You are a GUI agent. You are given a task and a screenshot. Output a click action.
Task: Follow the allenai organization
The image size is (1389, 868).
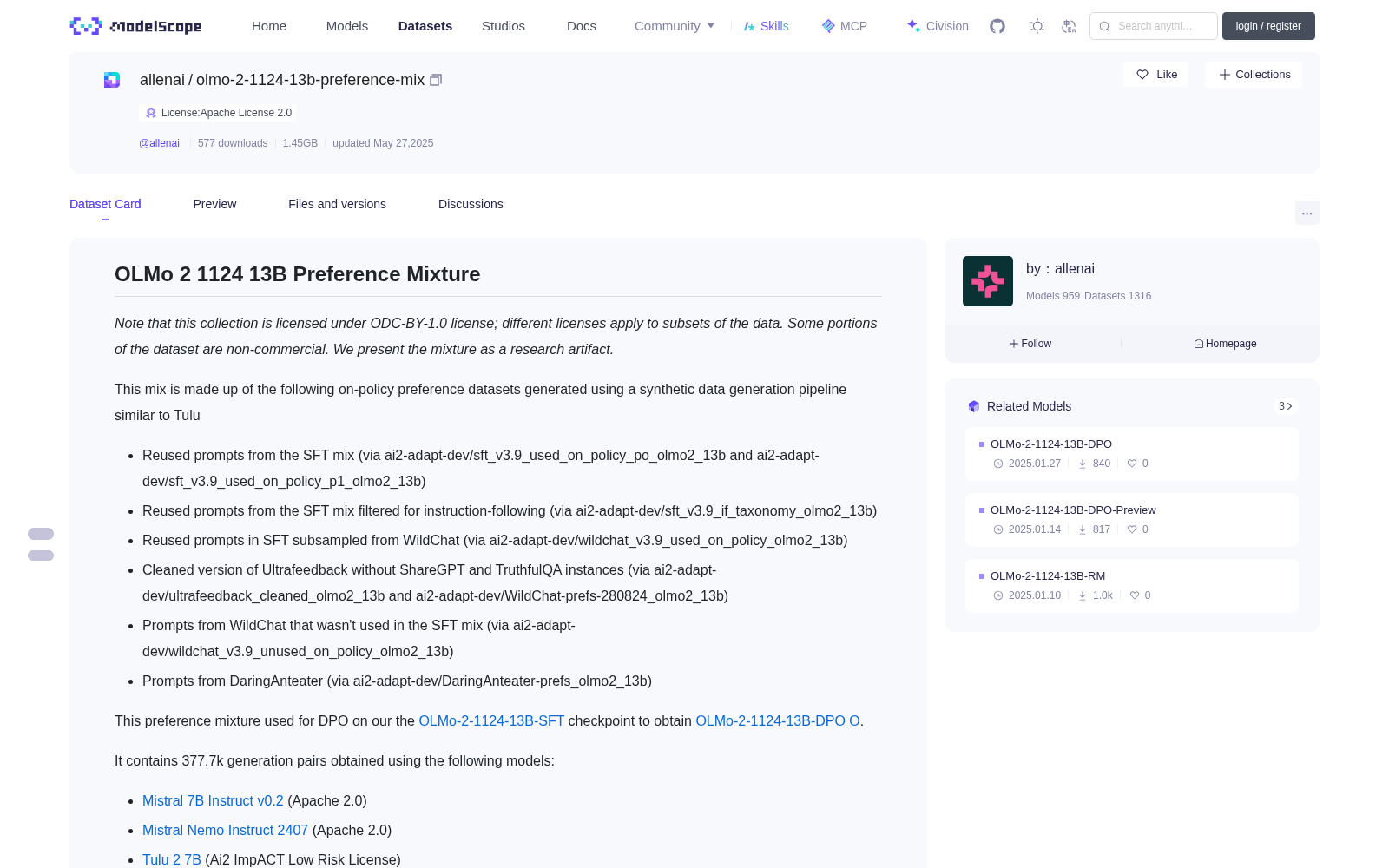point(1030,344)
